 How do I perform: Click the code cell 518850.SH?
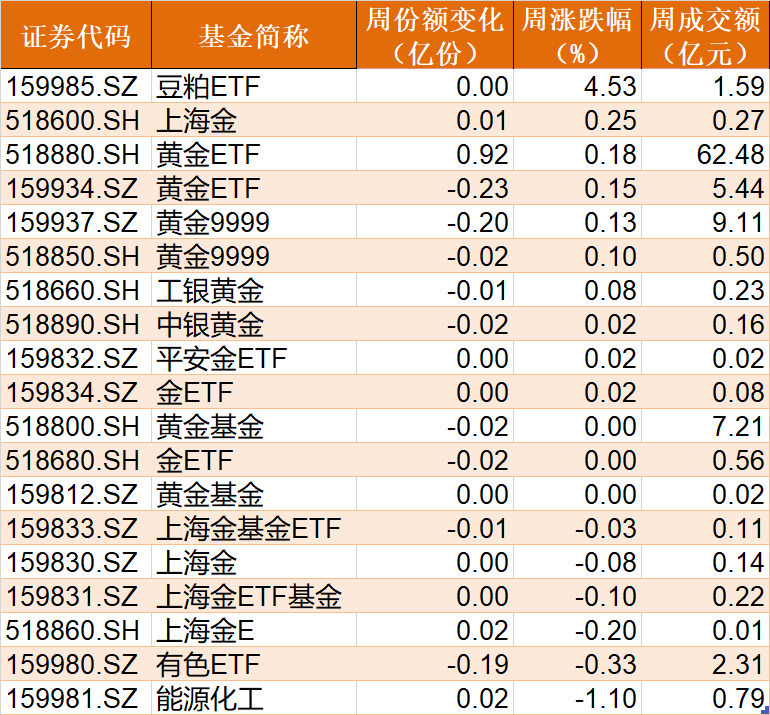[x=73, y=256]
